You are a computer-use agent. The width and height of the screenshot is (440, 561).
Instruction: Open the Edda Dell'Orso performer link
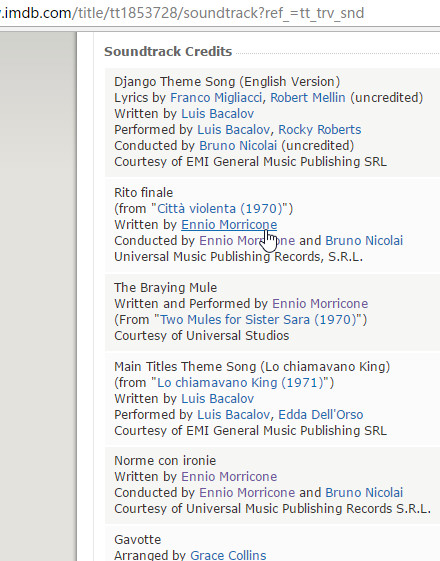click(321, 415)
